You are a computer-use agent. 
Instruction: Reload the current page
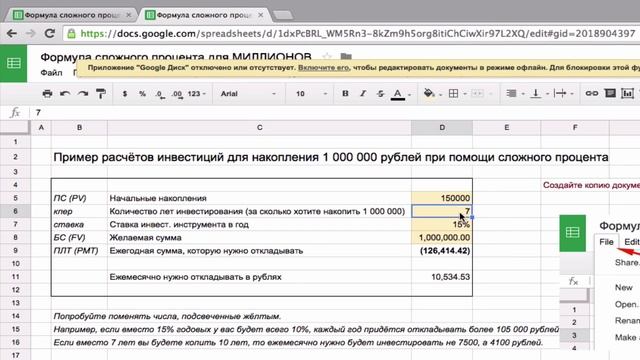pos(49,33)
